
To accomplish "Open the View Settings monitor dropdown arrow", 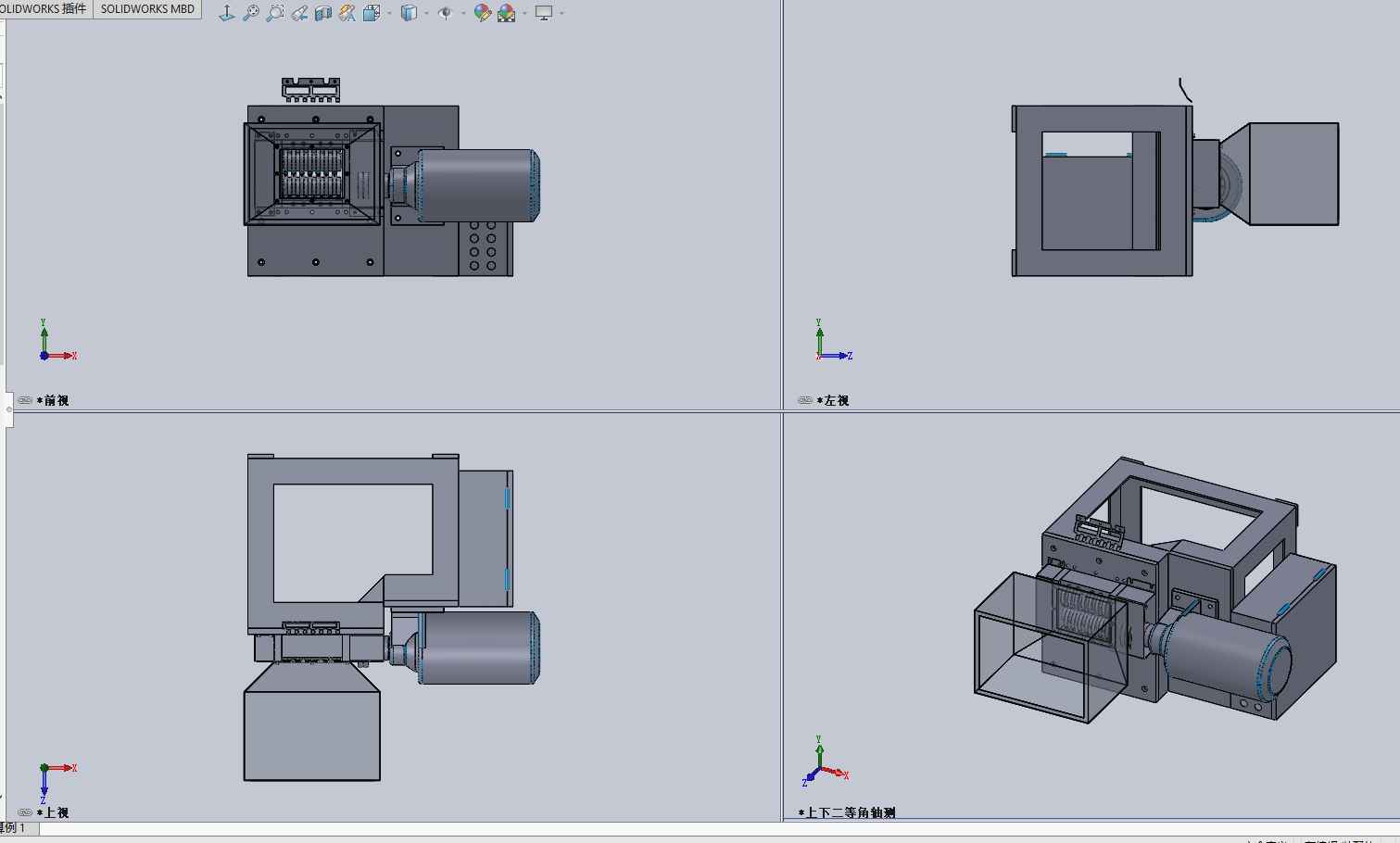I will pyautogui.click(x=561, y=13).
